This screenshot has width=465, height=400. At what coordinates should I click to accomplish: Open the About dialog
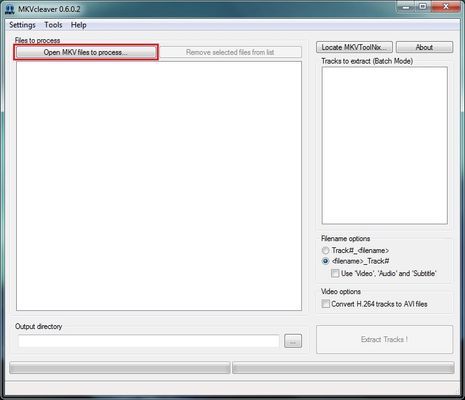[x=424, y=47]
